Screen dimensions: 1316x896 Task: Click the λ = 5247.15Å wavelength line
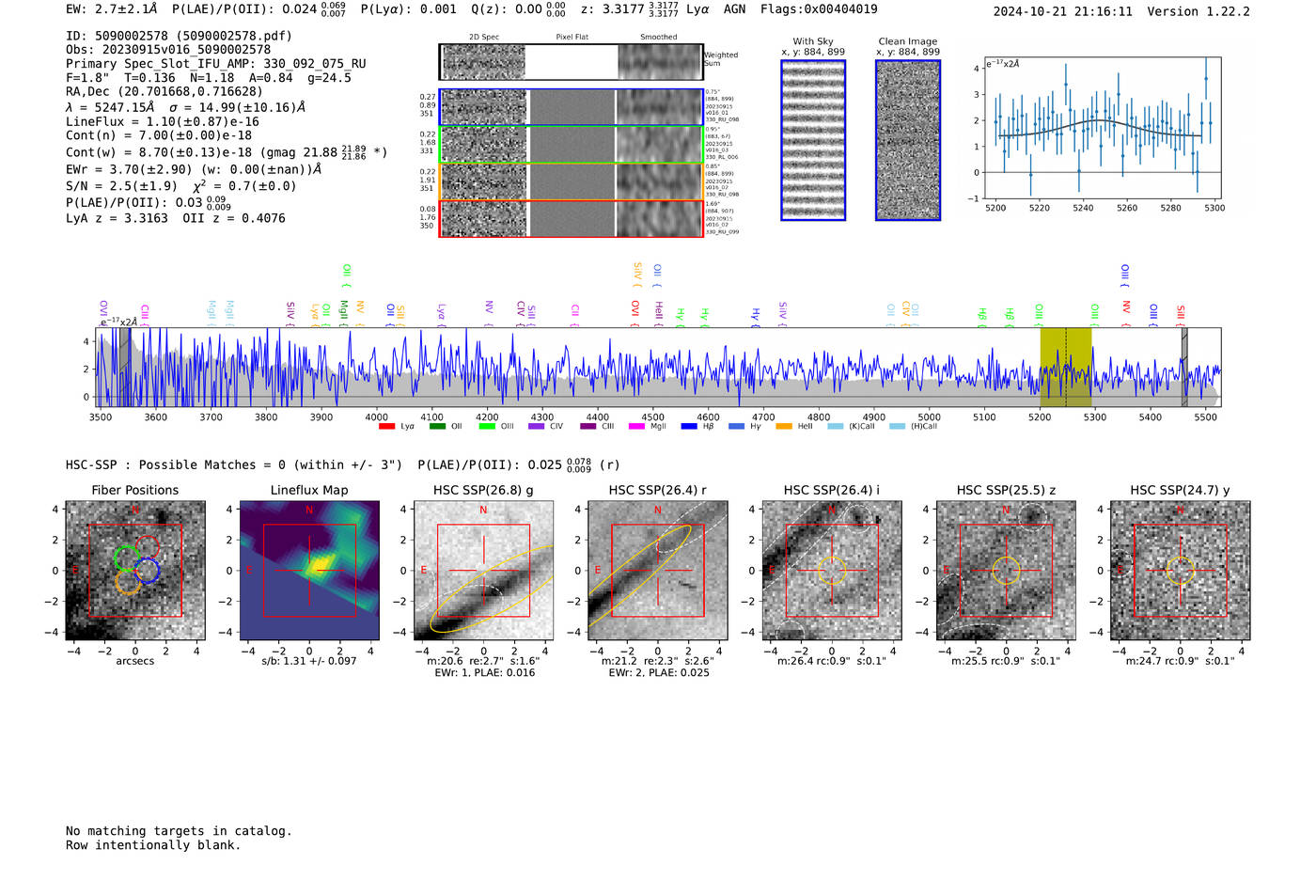tap(185, 107)
